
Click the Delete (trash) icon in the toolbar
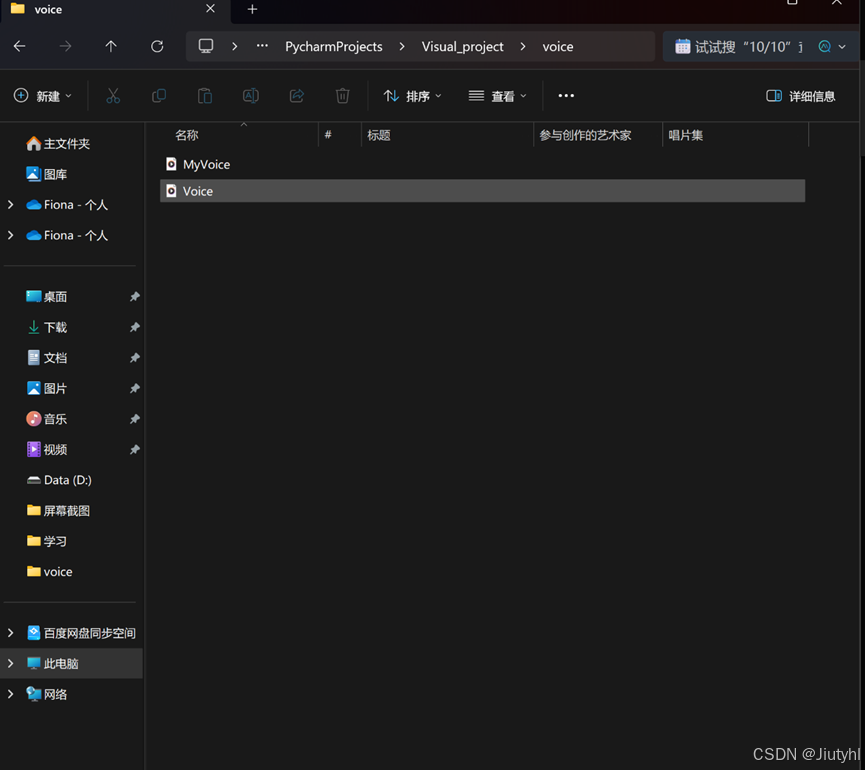tap(342, 95)
